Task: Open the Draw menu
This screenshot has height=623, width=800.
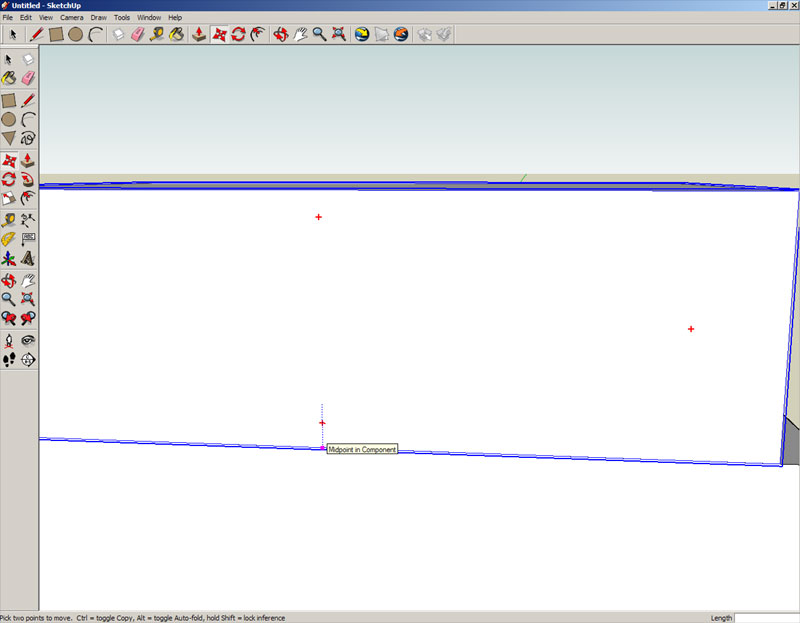Action: click(x=98, y=17)
